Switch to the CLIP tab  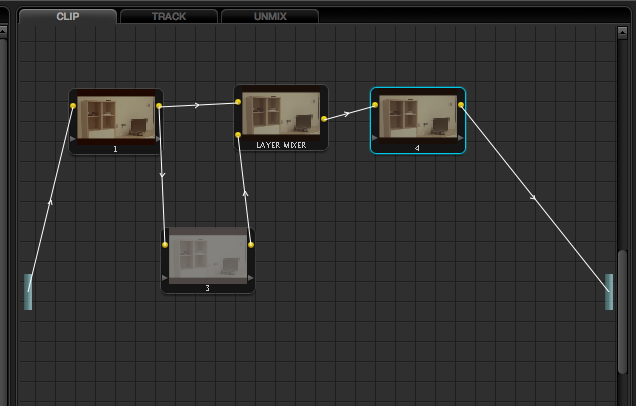coord(68,16)
